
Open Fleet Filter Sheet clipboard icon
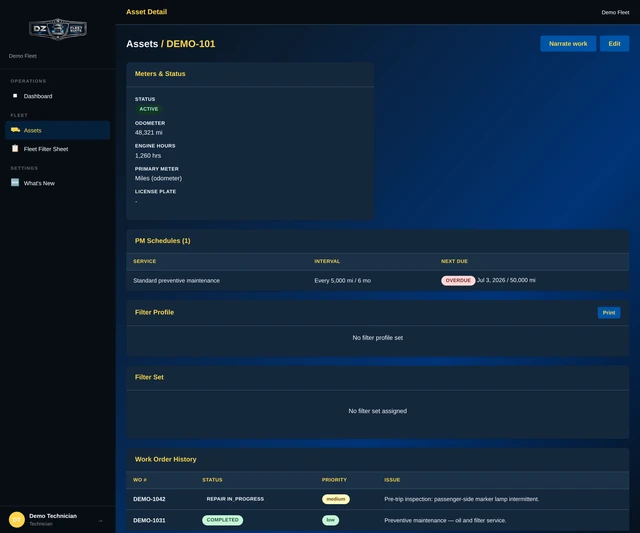point(15,149)
